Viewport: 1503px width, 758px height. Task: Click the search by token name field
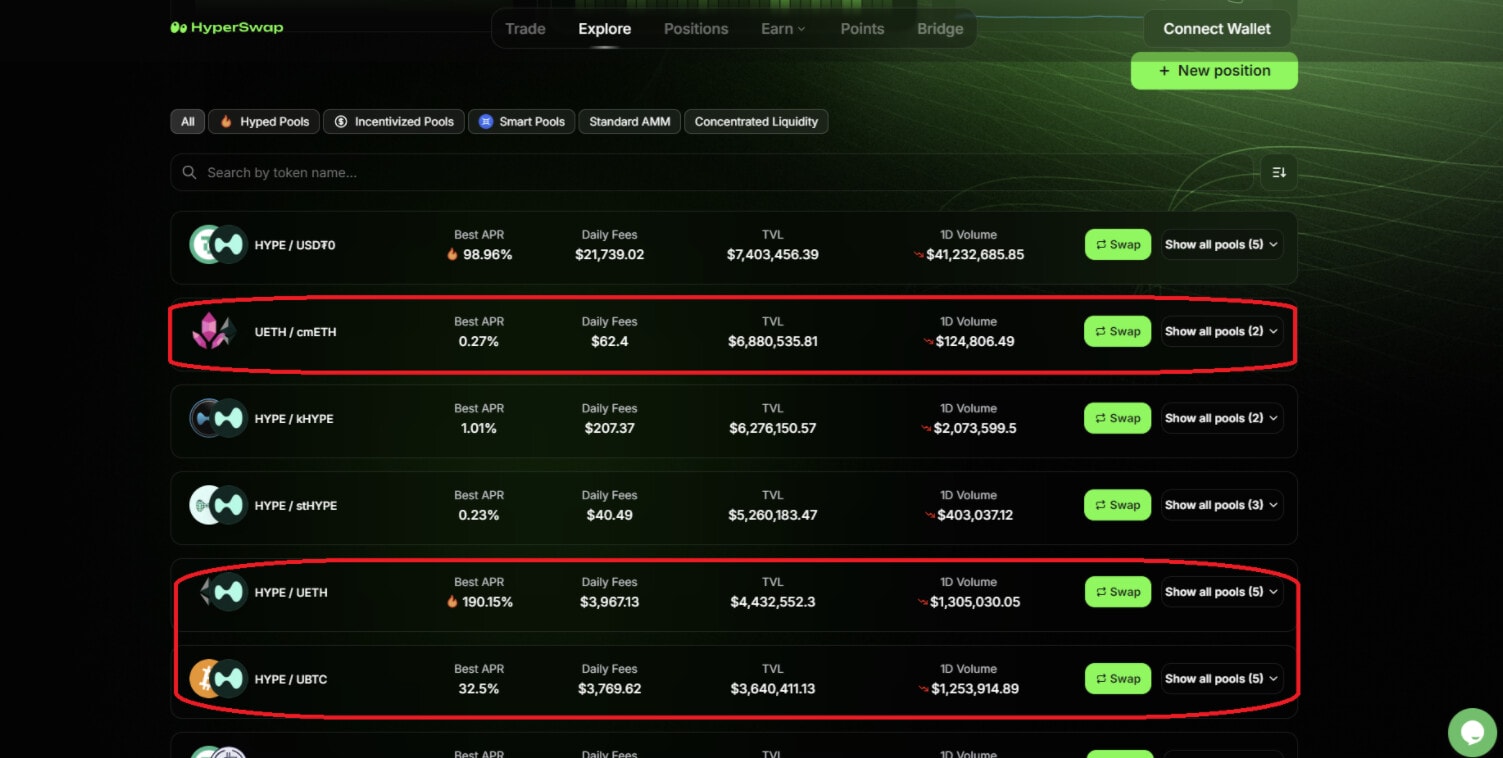click(x=711, y=173)
